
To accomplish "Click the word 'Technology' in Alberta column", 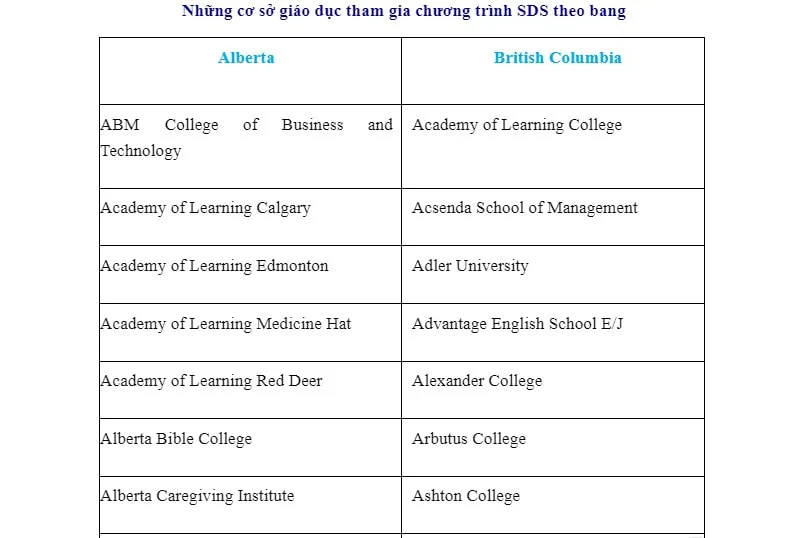I will point(141,151).
